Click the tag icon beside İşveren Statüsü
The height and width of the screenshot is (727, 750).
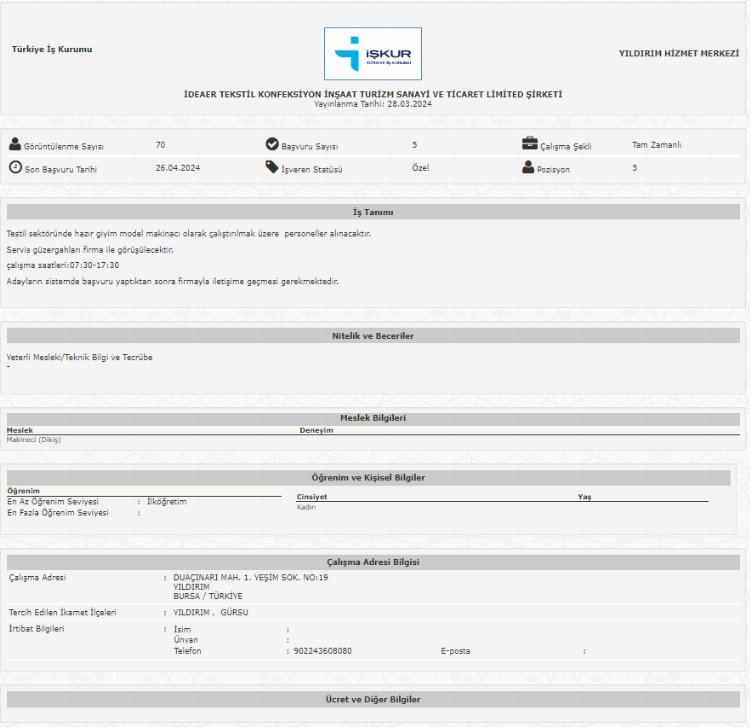272,167
